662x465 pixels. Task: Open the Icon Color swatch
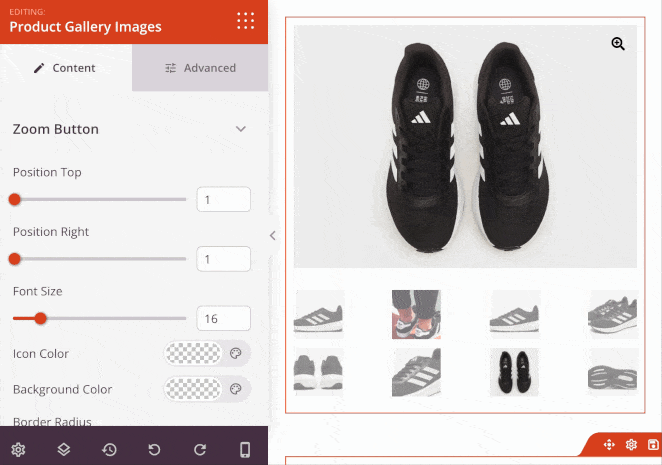[193, 353]
